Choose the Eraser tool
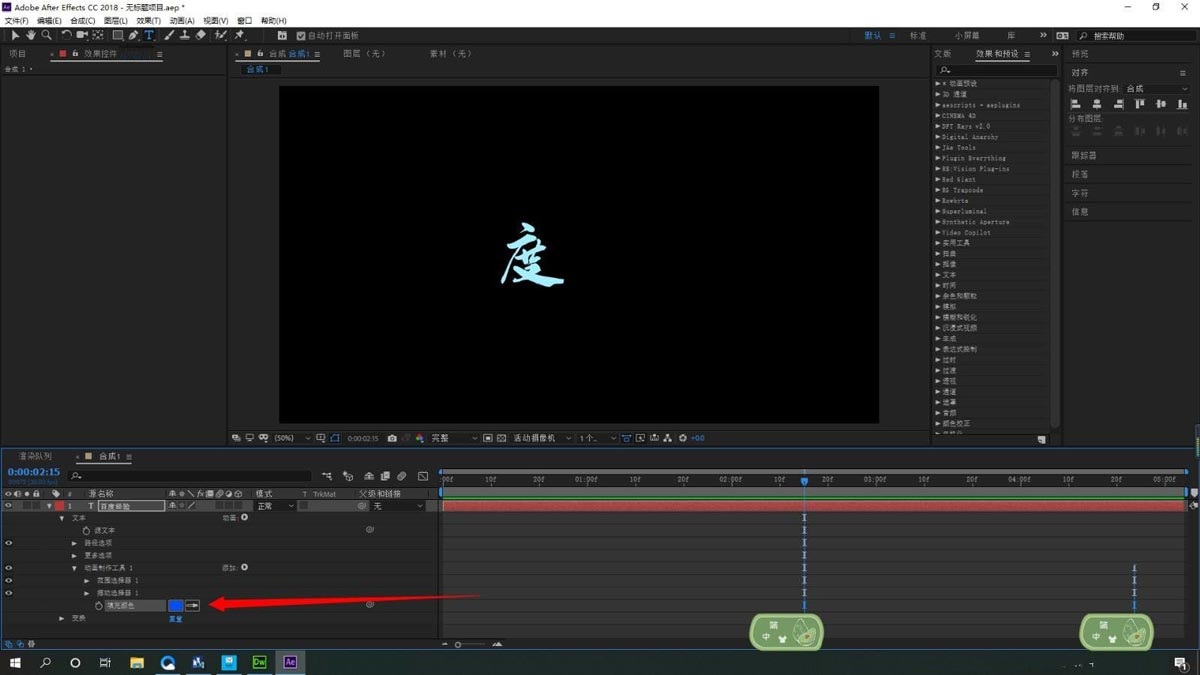Screen dimensions: 1200x675 [x=200, y=35]
